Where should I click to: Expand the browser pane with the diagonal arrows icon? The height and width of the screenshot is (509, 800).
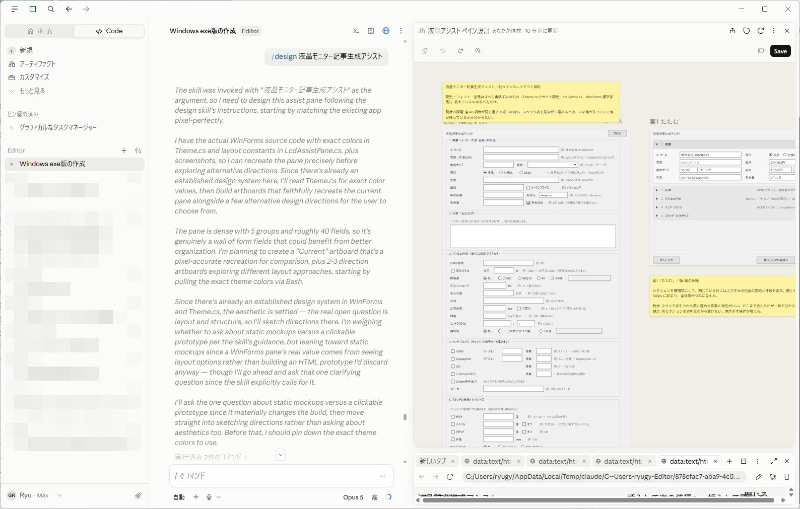click(773, 461)
